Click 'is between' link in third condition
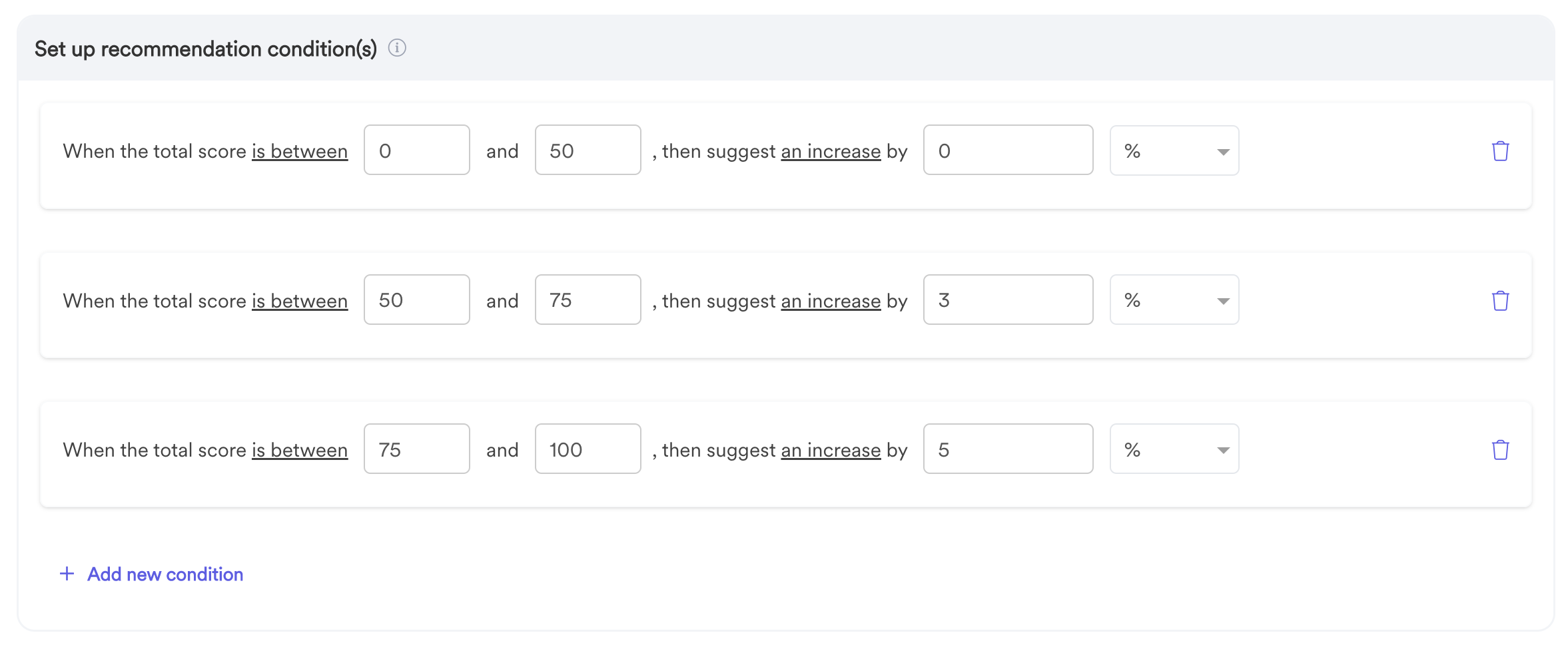Viewport: 1568px width, 647px height. pyautogui.click(x=300, y=450)
